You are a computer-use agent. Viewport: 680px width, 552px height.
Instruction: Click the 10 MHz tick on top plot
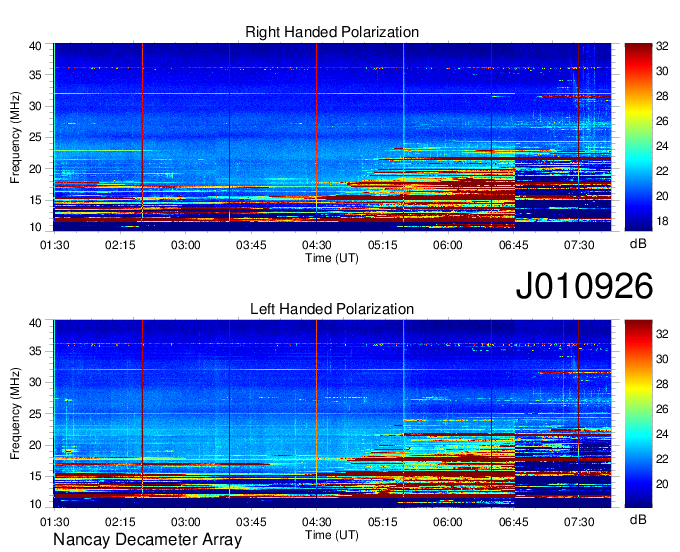pos(36,227)
